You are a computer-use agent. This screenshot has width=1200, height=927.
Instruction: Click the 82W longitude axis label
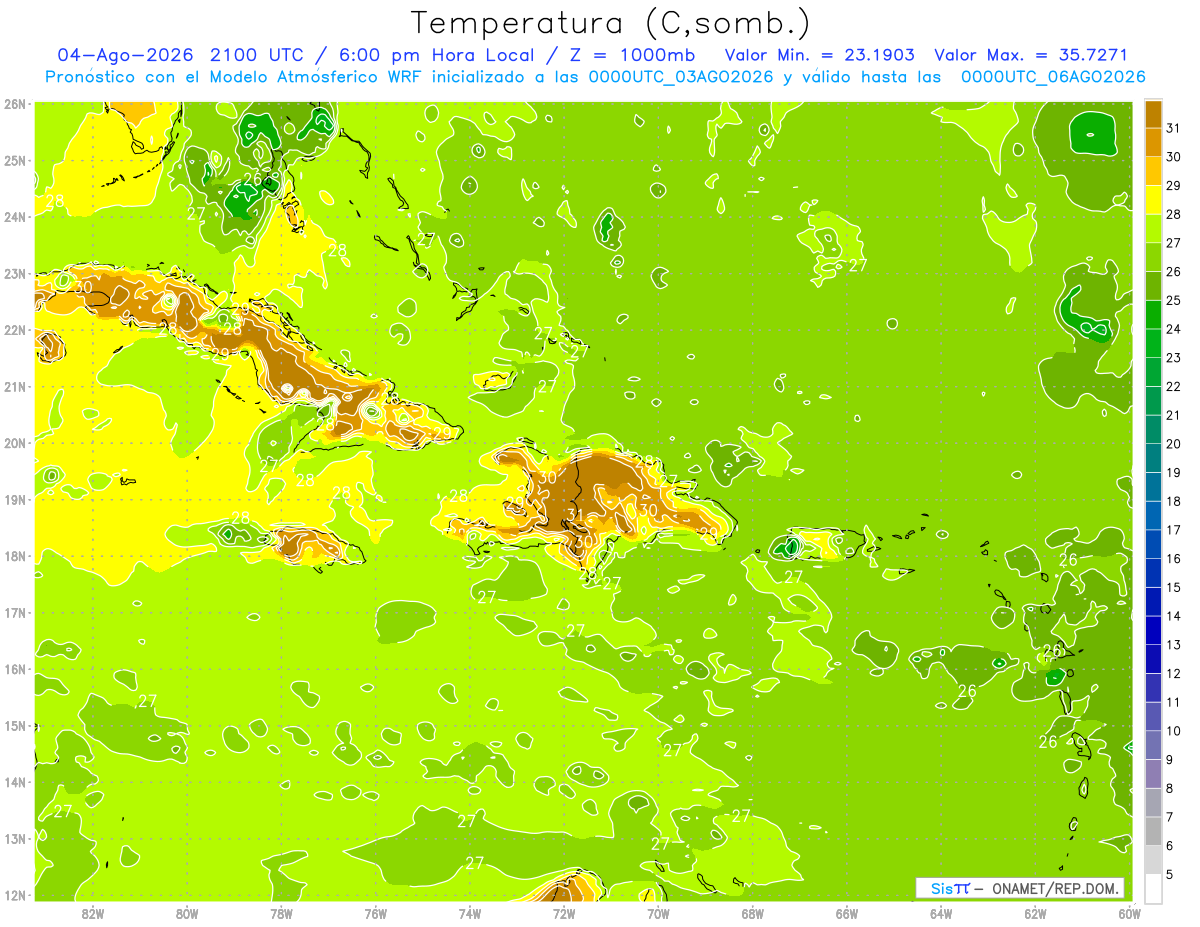point(92,913)
